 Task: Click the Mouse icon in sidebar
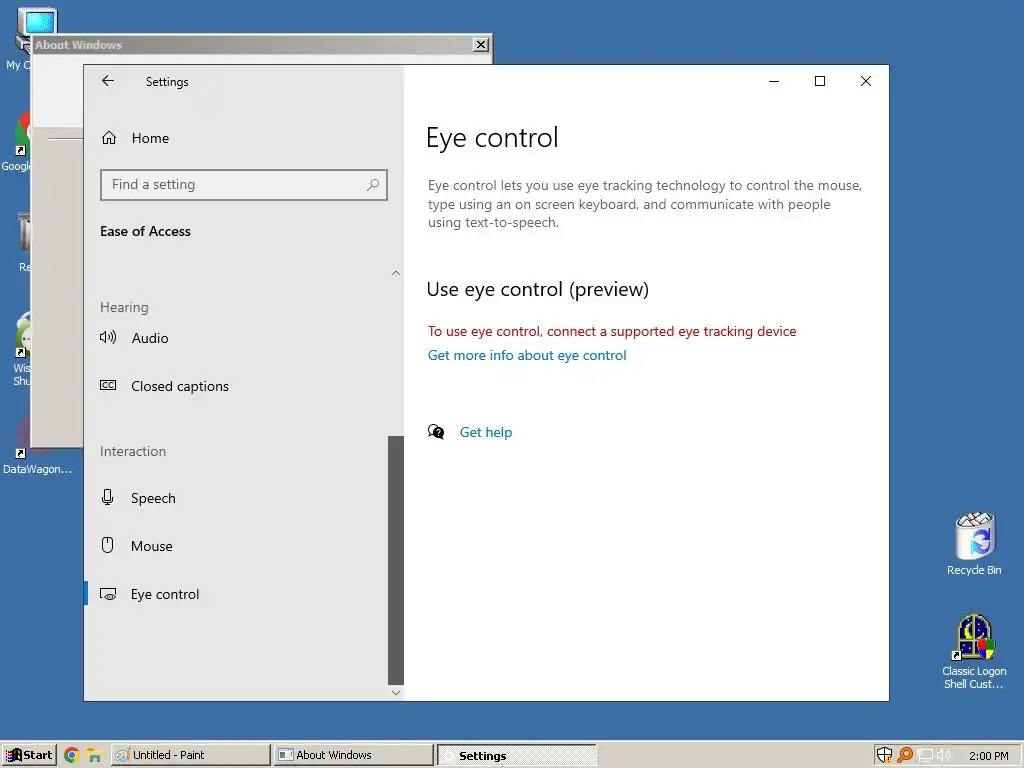coord(108,545)
